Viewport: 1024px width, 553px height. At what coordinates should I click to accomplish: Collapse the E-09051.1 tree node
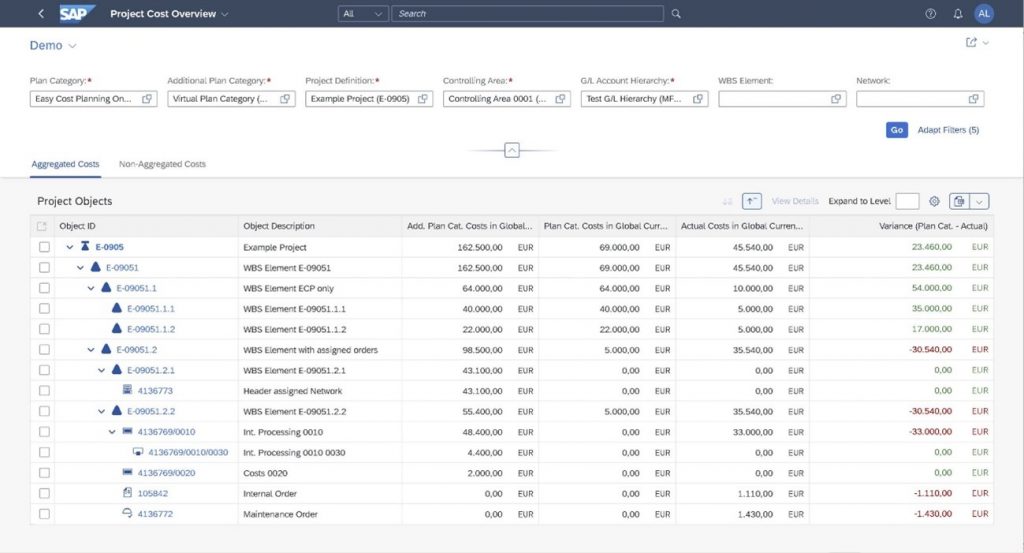tap(91, 288)
